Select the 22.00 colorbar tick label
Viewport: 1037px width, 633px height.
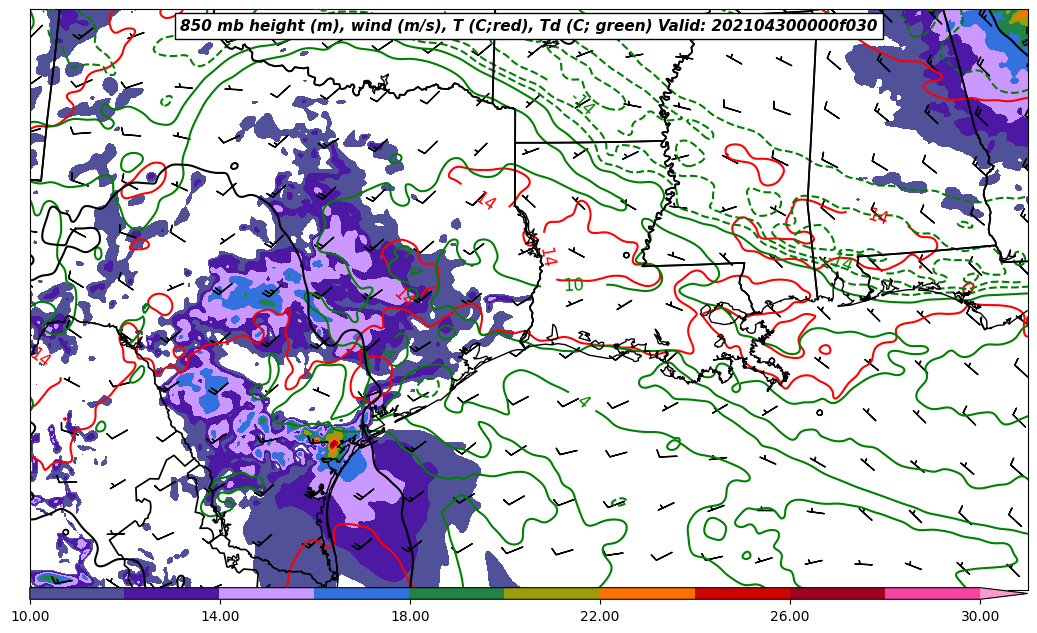coord(600,616)
